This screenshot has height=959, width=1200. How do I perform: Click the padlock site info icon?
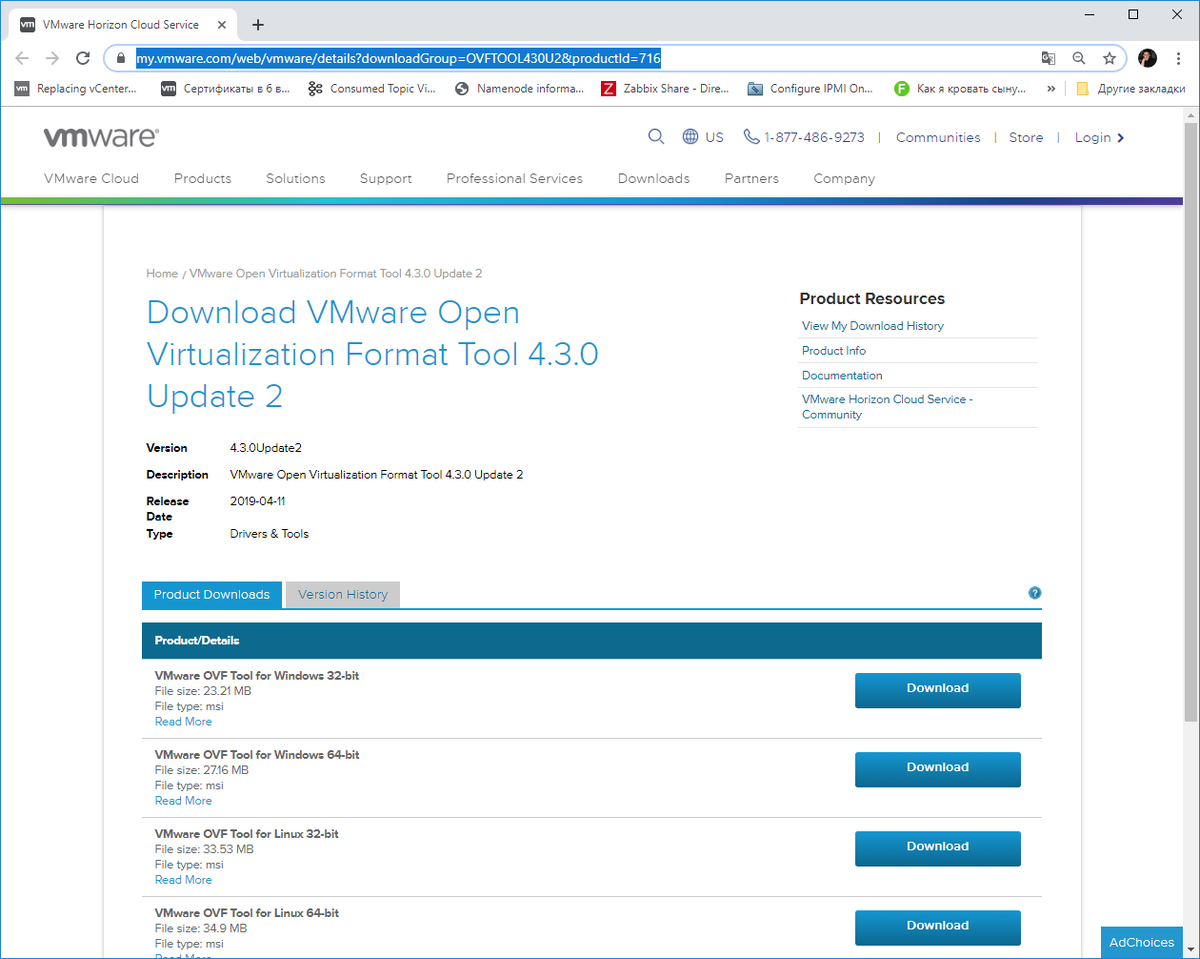tap(121, 58)
